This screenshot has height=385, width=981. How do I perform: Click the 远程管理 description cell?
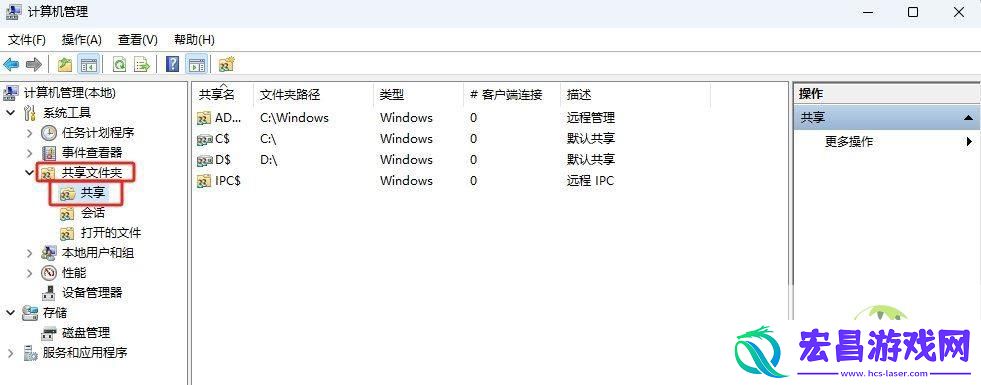point(591,118)
